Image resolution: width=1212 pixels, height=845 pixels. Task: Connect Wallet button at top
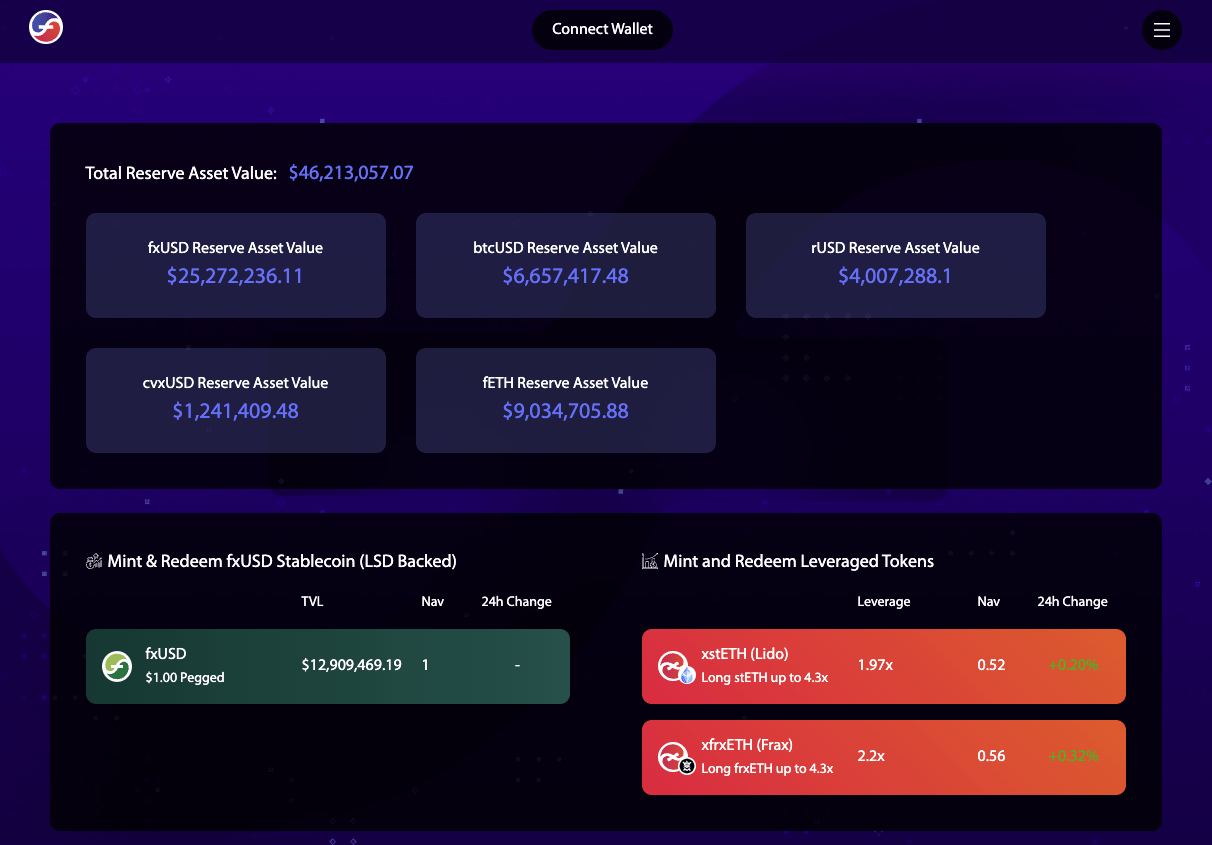(x=602, y=29)
